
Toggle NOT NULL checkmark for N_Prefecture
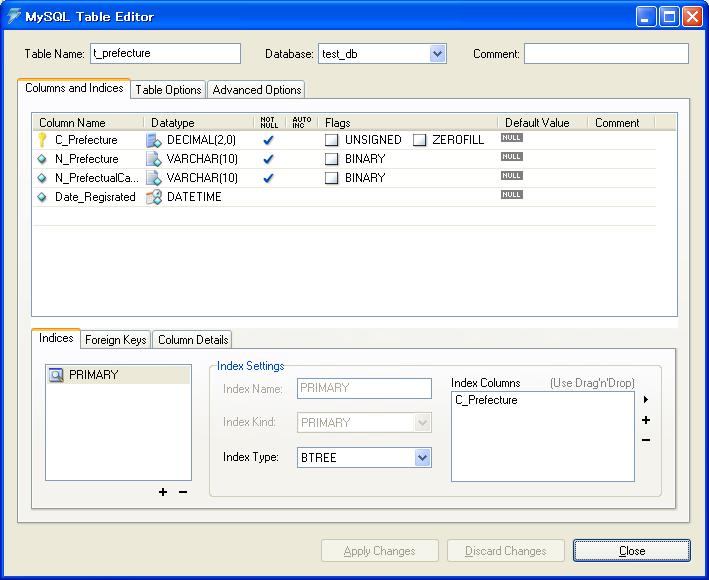click(268, 159)
